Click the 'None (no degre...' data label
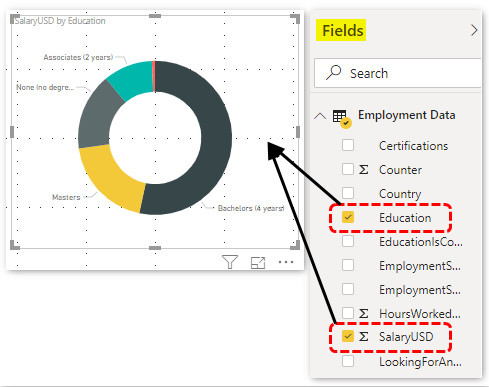489x387 pixels. (x=45, y=87)
